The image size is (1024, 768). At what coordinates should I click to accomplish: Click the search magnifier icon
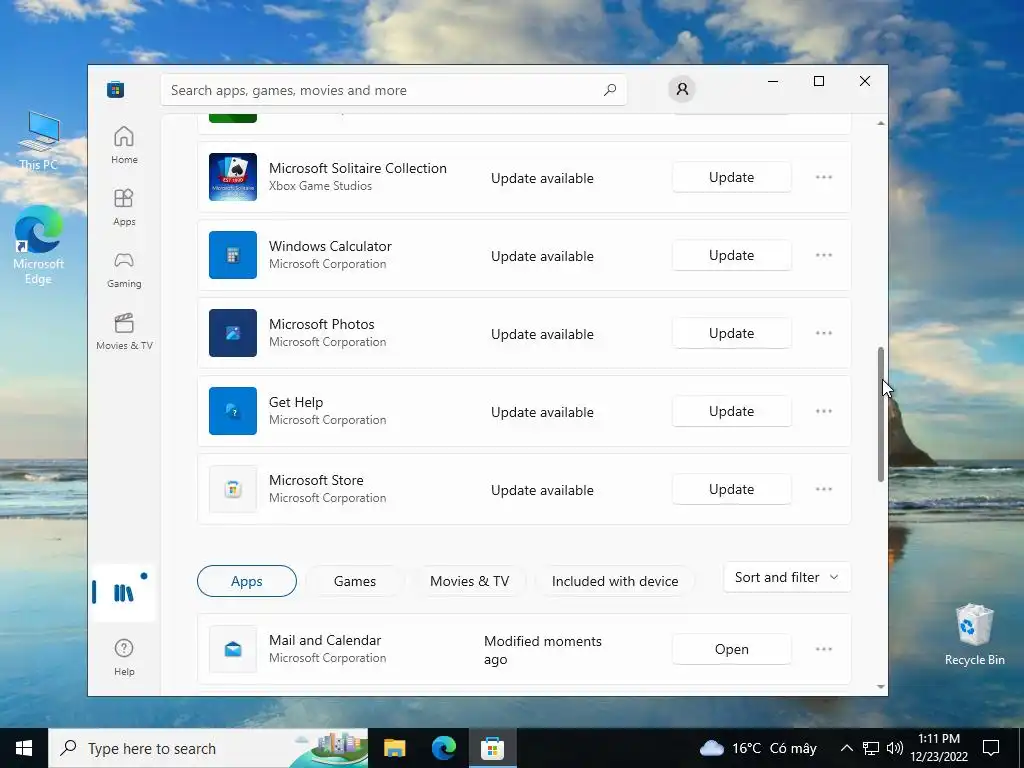[610, 90]
